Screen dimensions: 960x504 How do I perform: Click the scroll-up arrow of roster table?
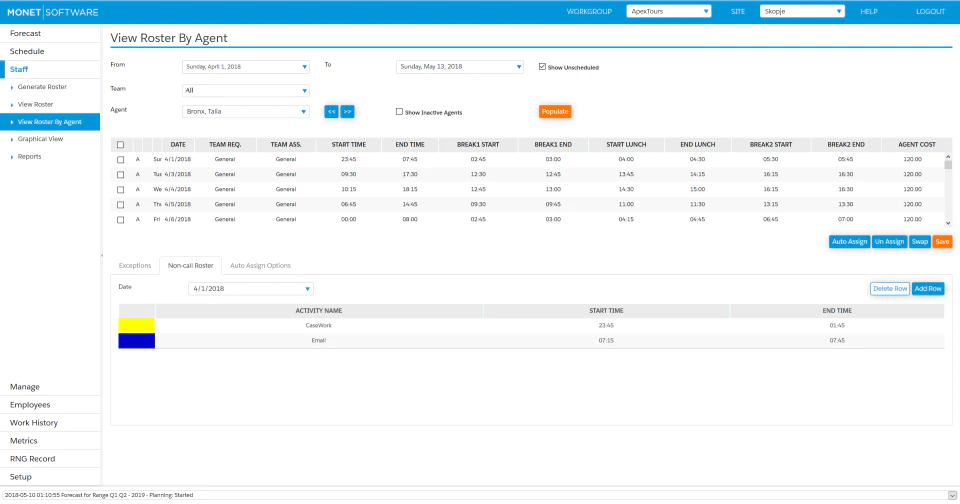(948, 157)
